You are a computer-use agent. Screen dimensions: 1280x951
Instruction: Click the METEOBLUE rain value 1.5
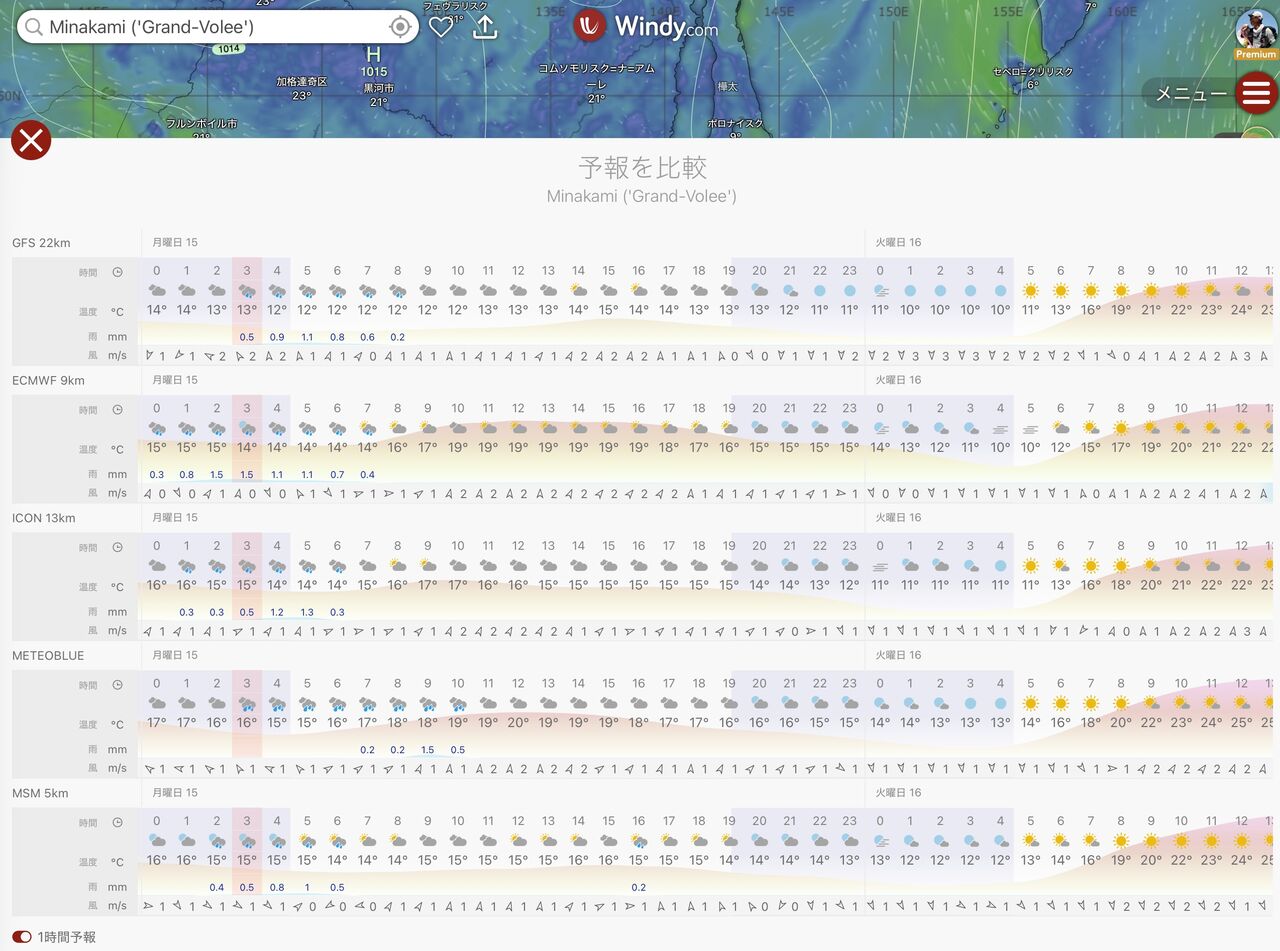pyautogui.click(x=428, y=750)
